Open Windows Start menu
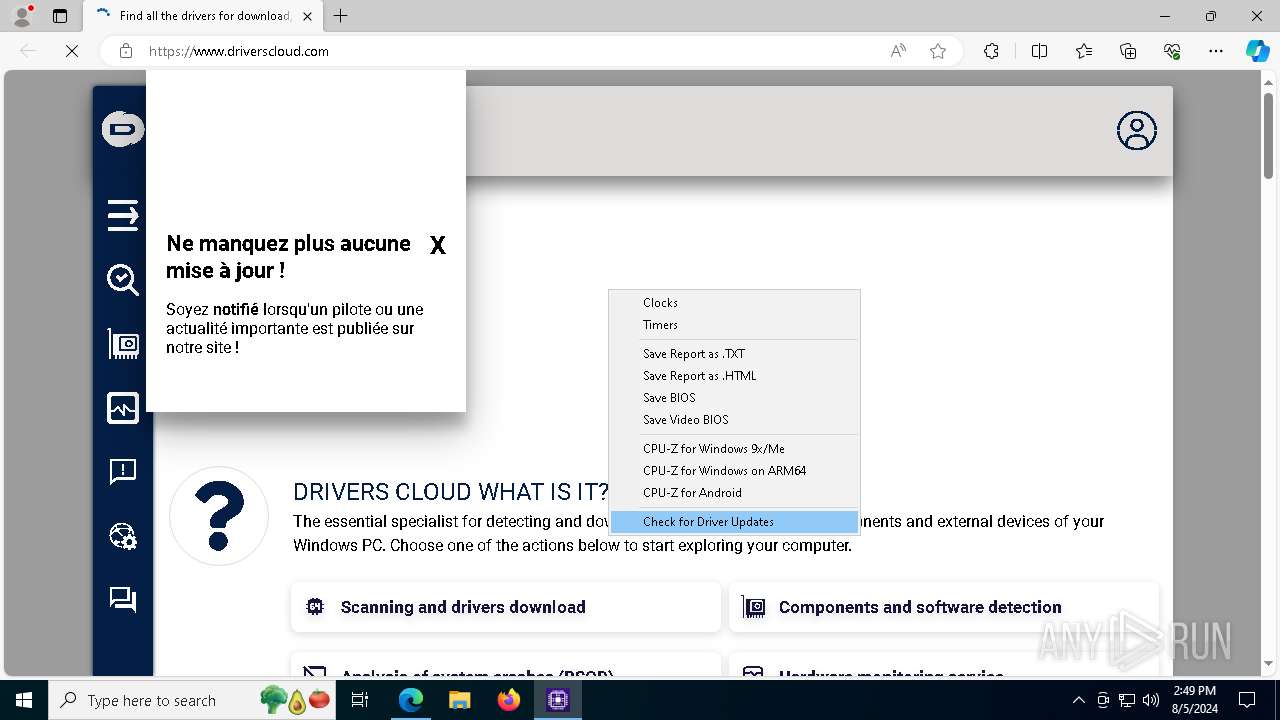 click(24, 700)
